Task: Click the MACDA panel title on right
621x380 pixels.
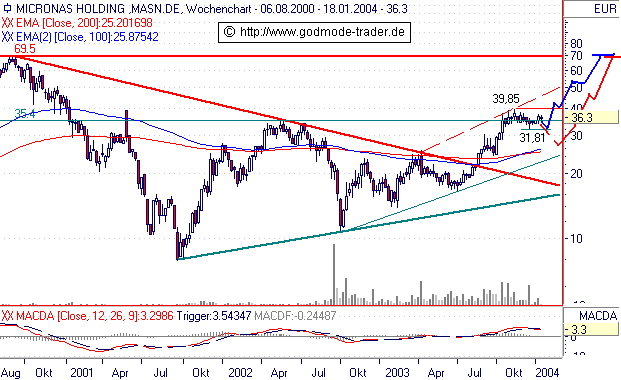Action: 598,316
